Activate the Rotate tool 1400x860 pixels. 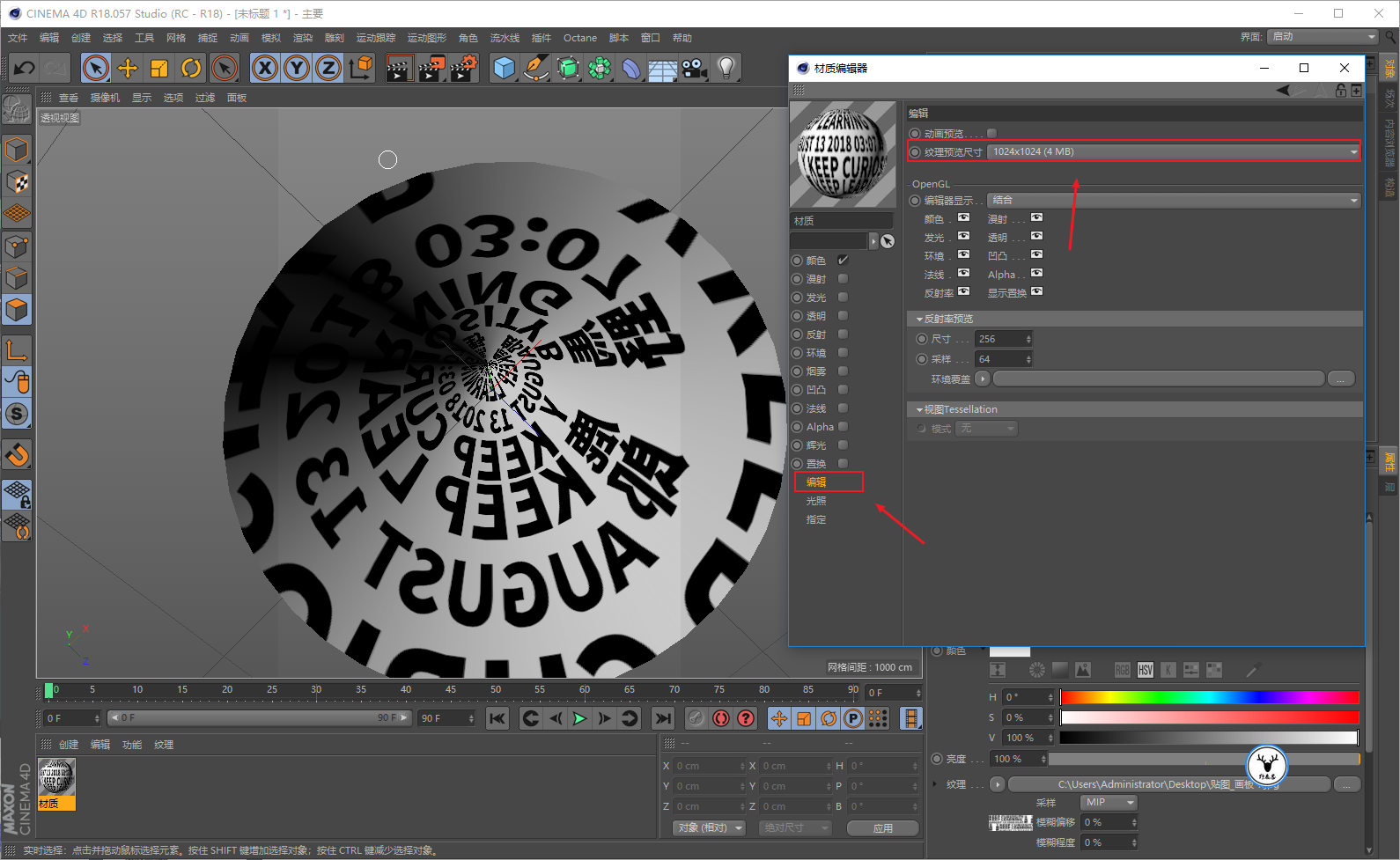[191, 68]
